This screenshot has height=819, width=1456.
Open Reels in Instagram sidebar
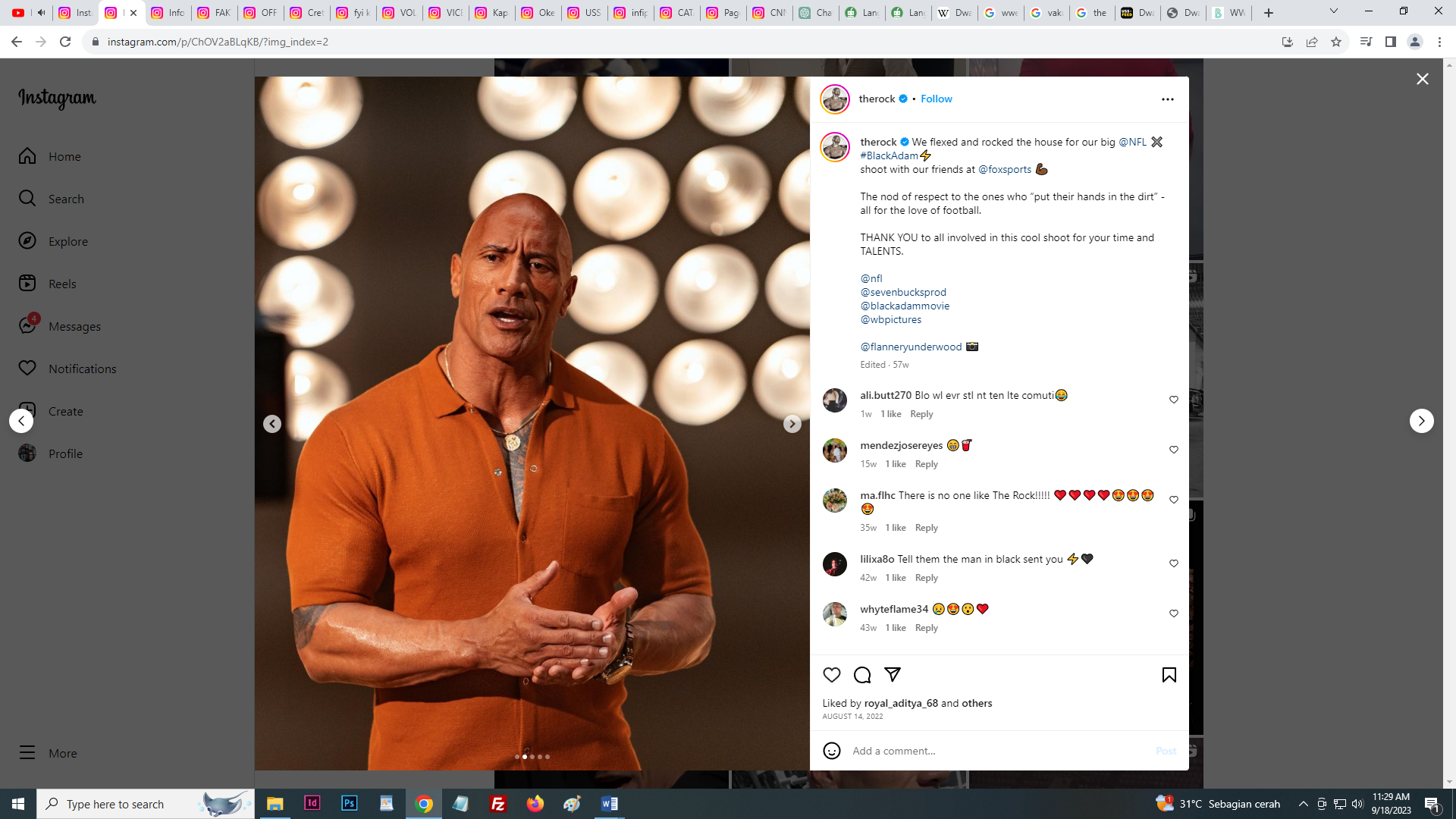tap(48, 284)
